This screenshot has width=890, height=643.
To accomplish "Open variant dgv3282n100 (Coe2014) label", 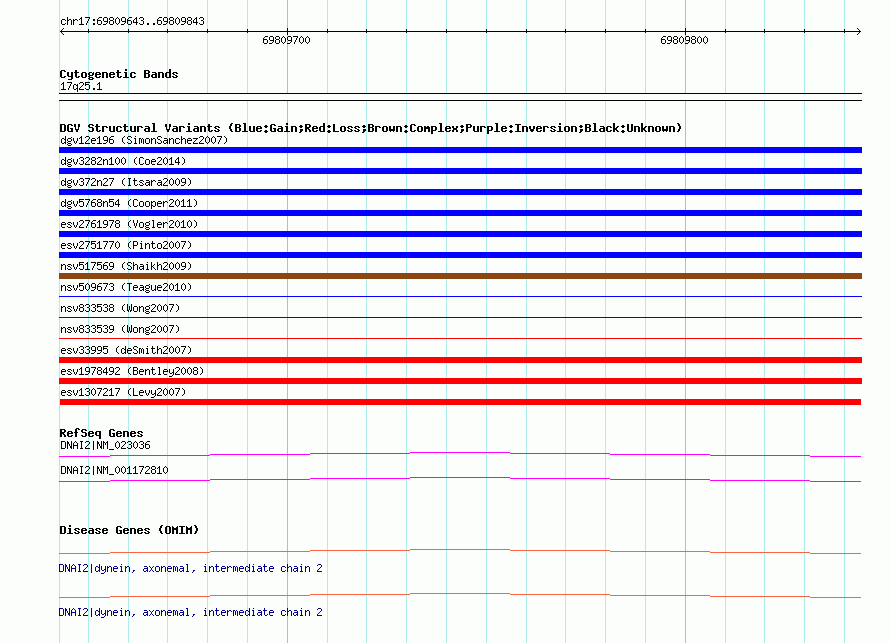I will [123, 161].
